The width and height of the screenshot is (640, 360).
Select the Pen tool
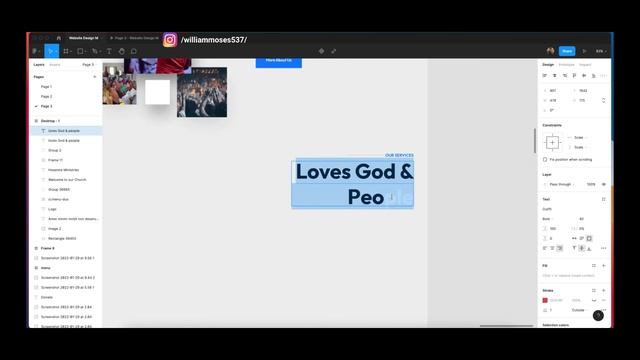point(95,51)
